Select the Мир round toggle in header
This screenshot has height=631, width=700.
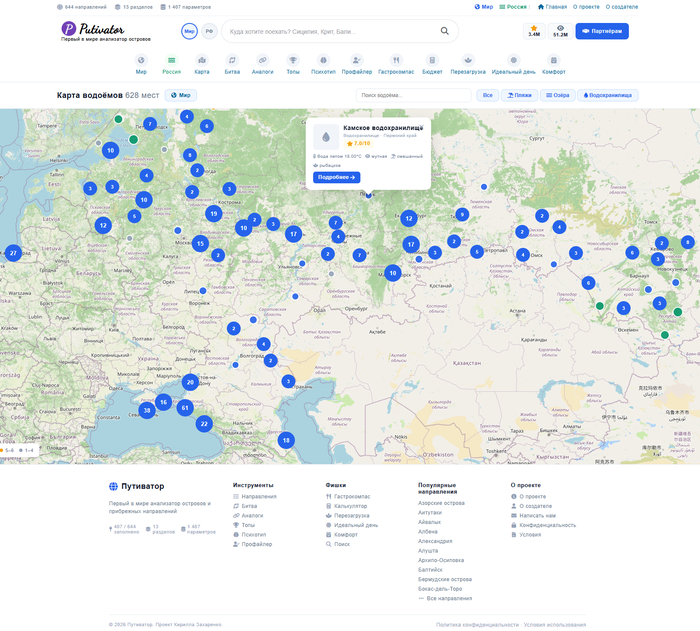(189, 31)
